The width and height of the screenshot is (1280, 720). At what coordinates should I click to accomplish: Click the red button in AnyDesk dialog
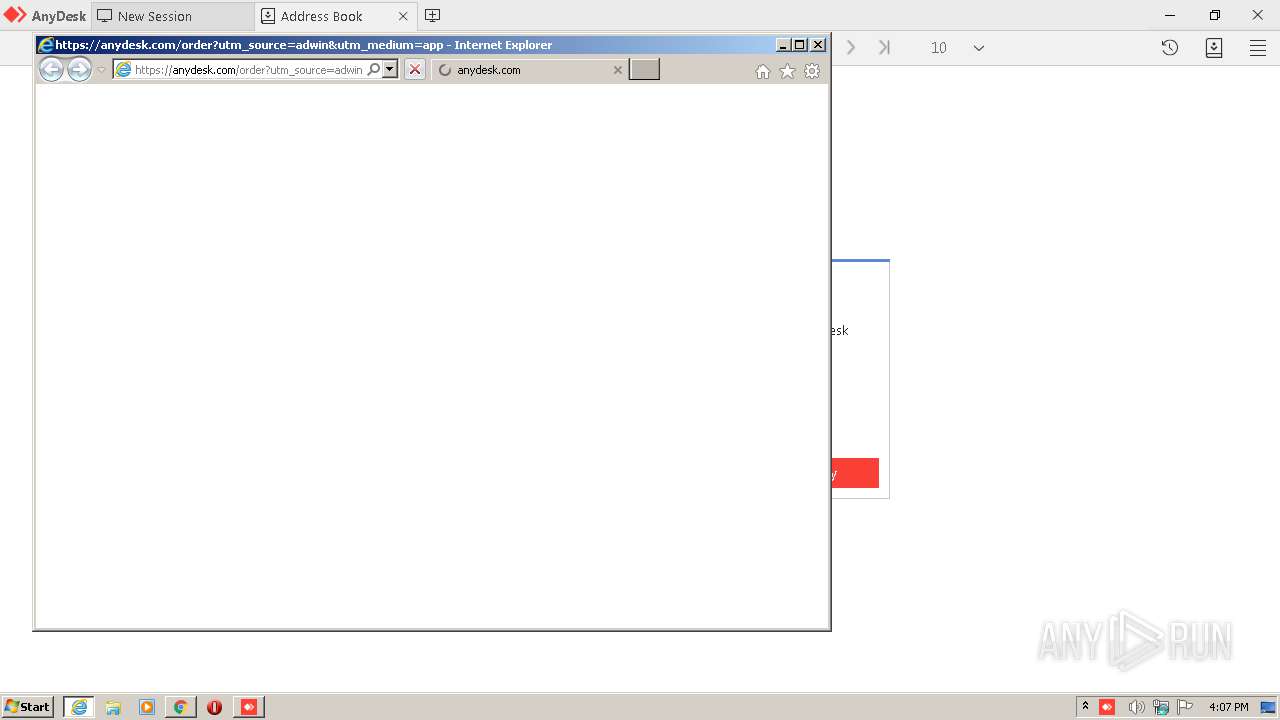coord(855,473)
